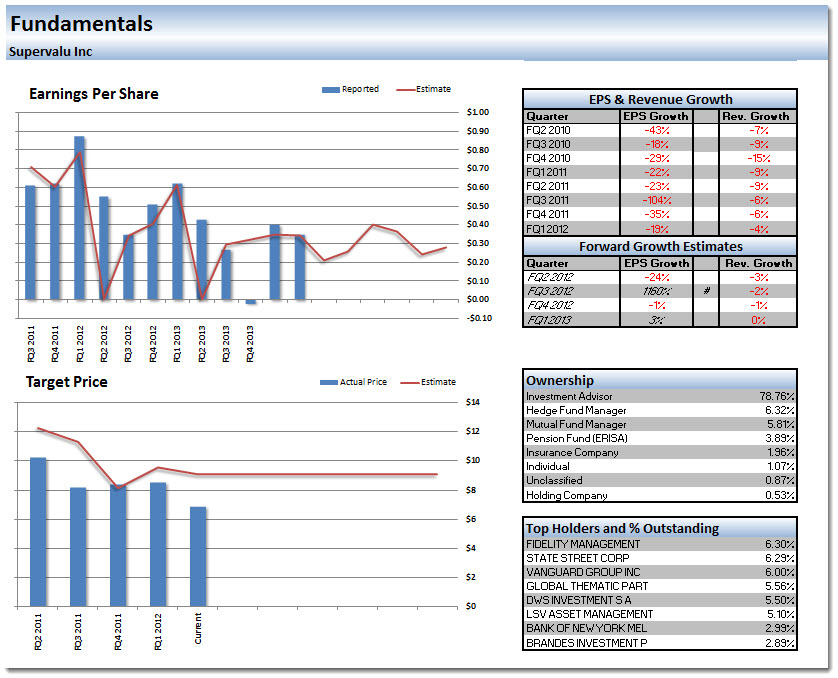Click the STATE STREET CORP holder row
Screen dimensions: 838x678
point(660,558)
